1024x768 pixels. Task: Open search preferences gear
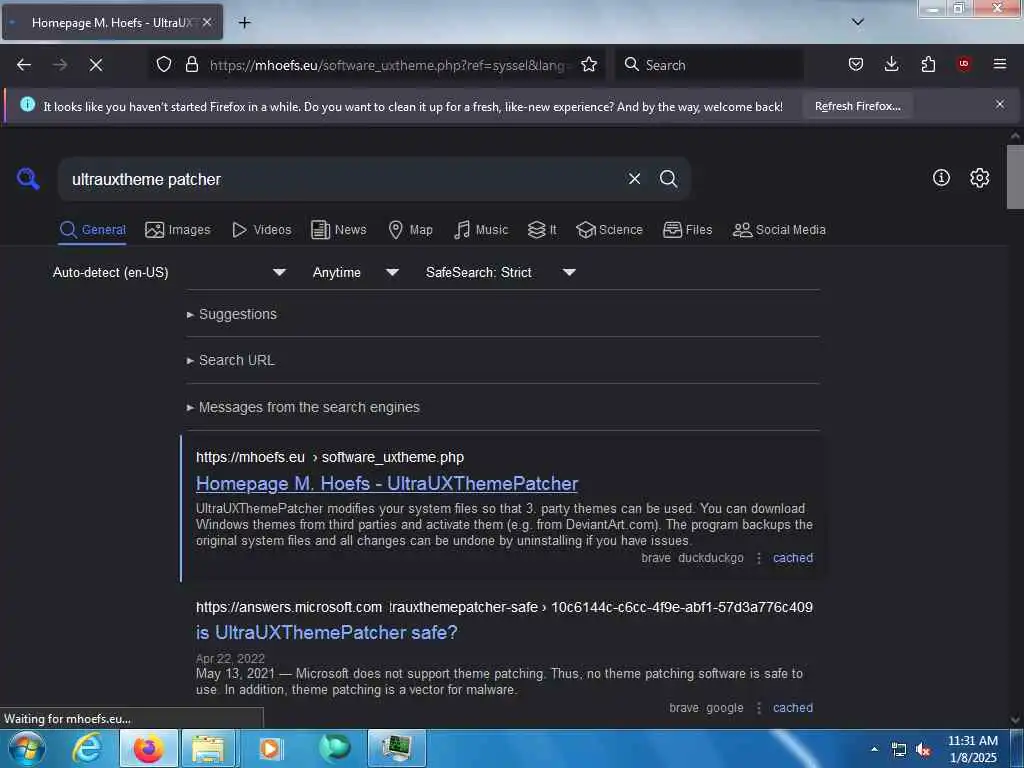point(979,178)
